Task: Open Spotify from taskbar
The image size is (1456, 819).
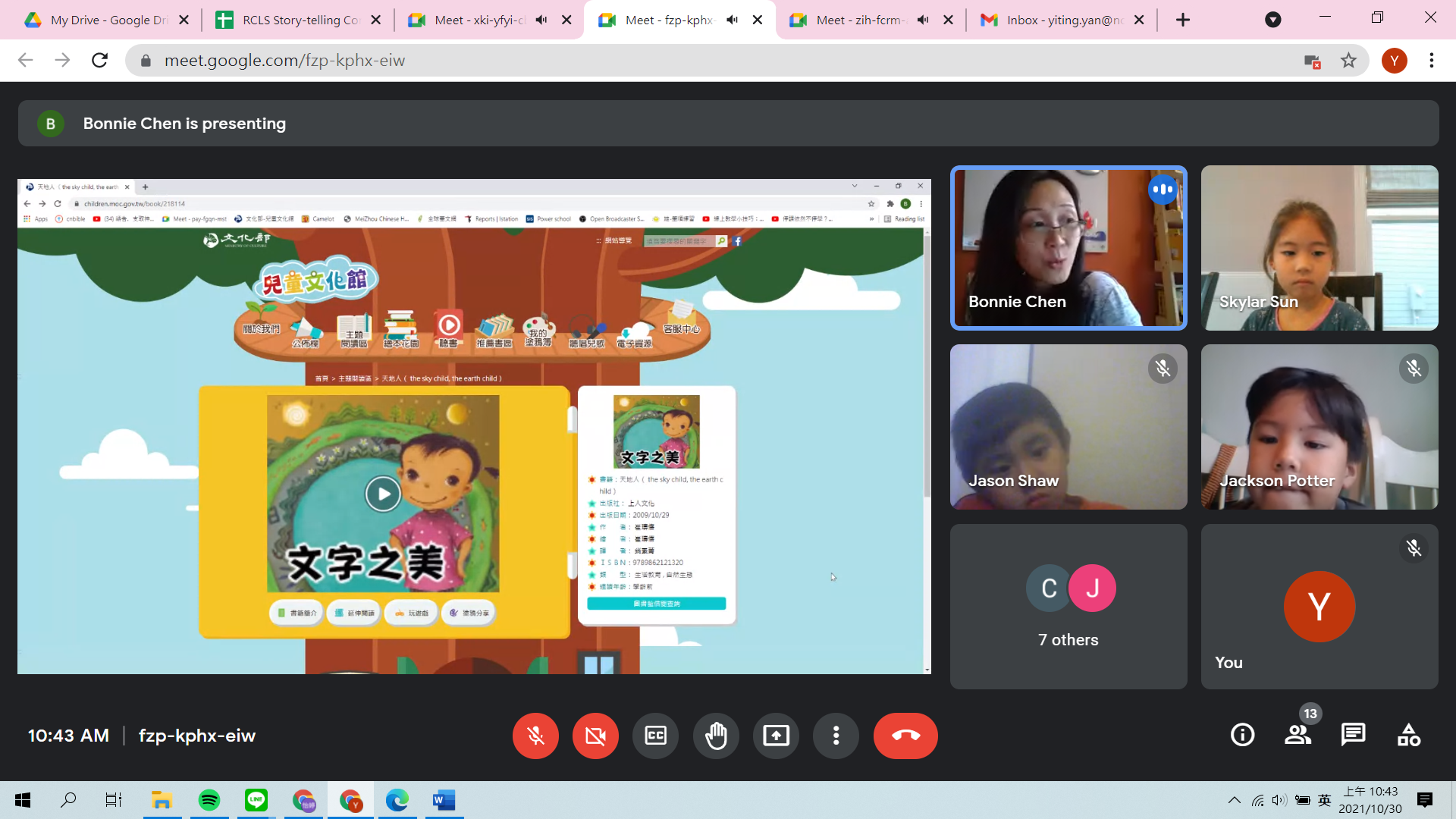Action: click(x=209, y=800)
